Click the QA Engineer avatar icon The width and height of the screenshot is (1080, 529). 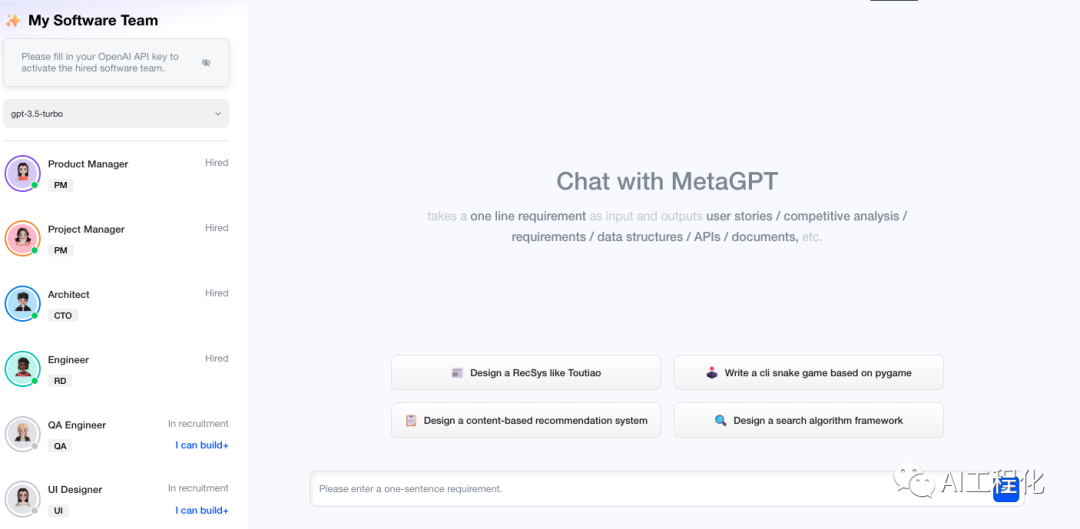(x=22, y=433)
